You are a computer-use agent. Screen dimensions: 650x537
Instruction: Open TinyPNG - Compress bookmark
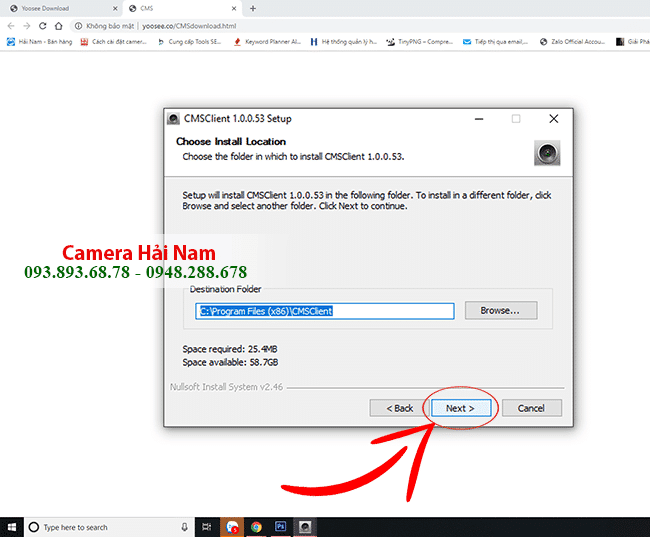pyautogui.click(x=420, y=41)
